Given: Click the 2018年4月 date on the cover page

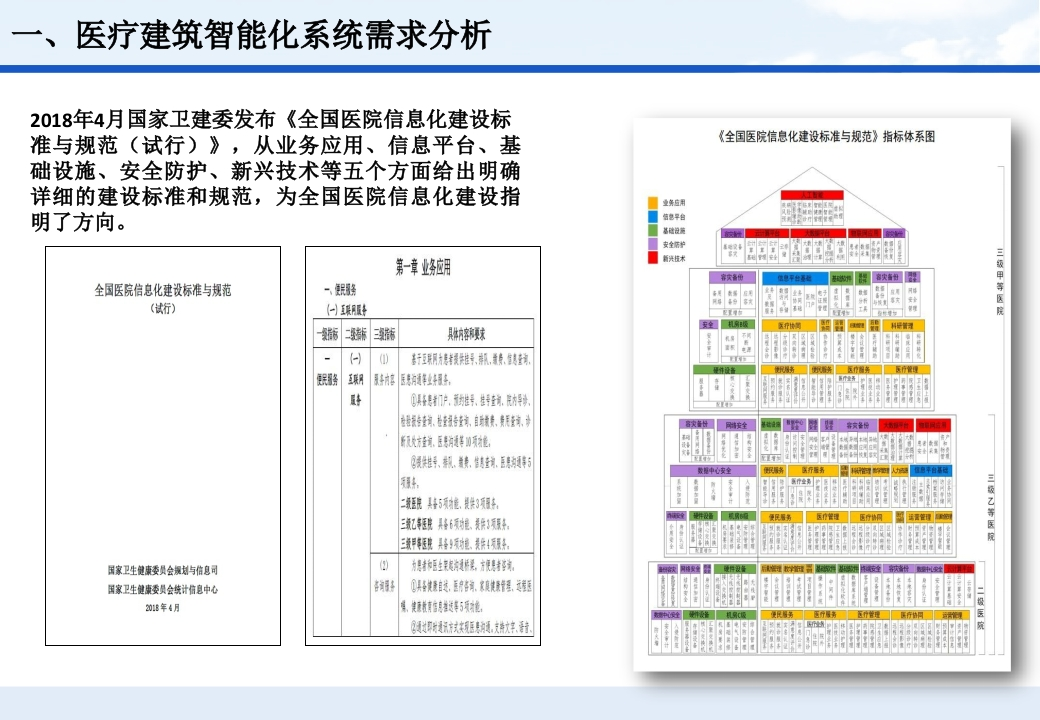Looking at the screenshot, I should (x=162, y=607).
